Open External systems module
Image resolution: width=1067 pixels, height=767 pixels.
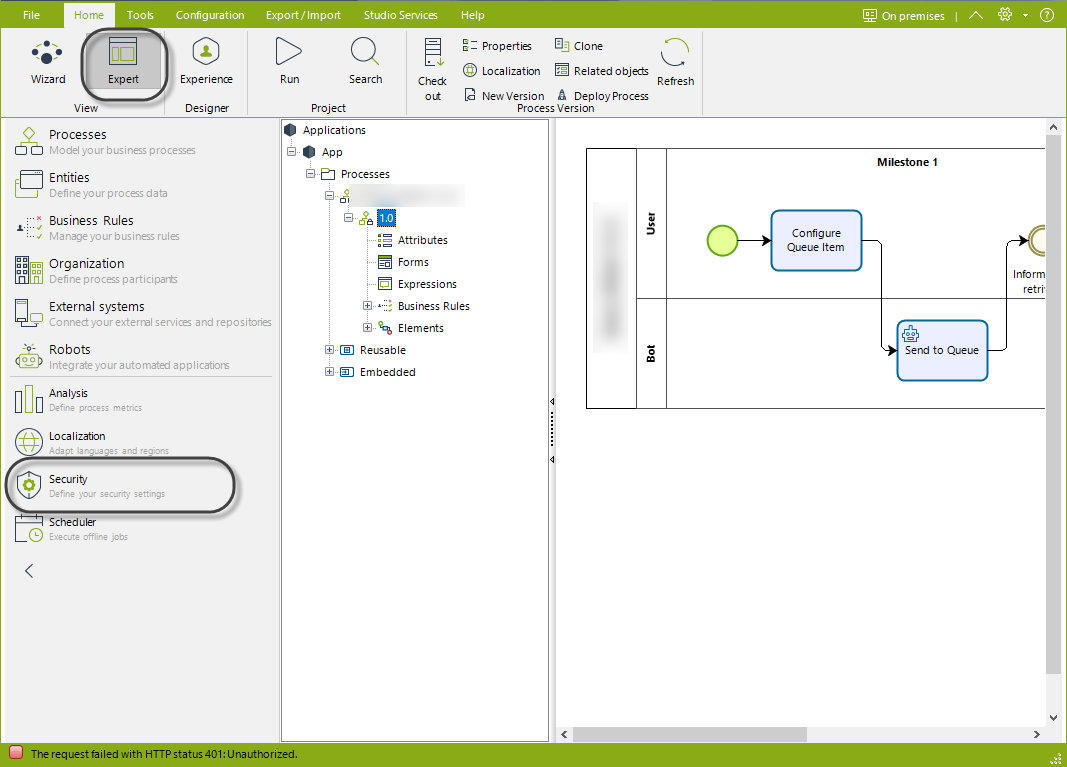tap(143, 313)
